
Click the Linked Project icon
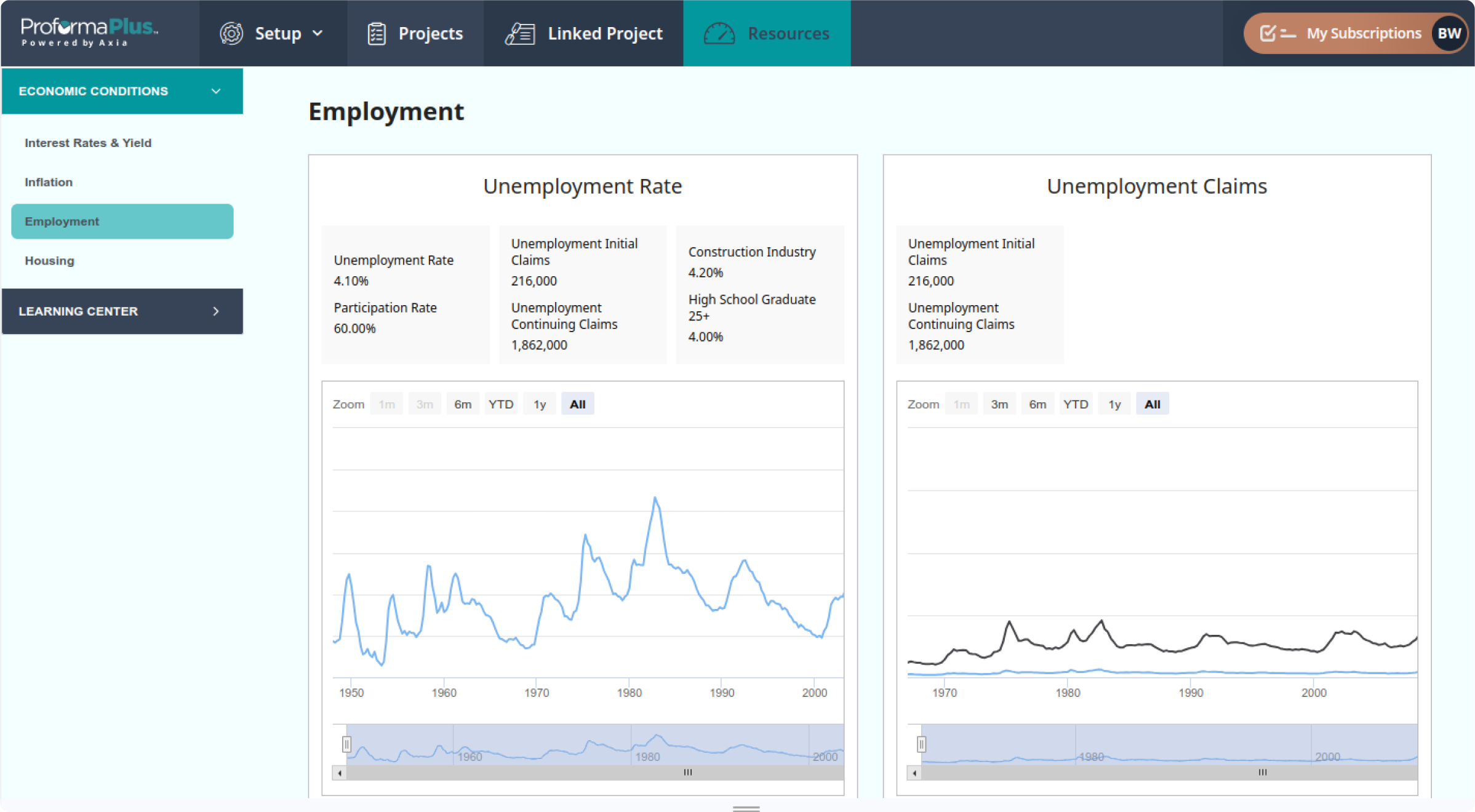(520, 34)
